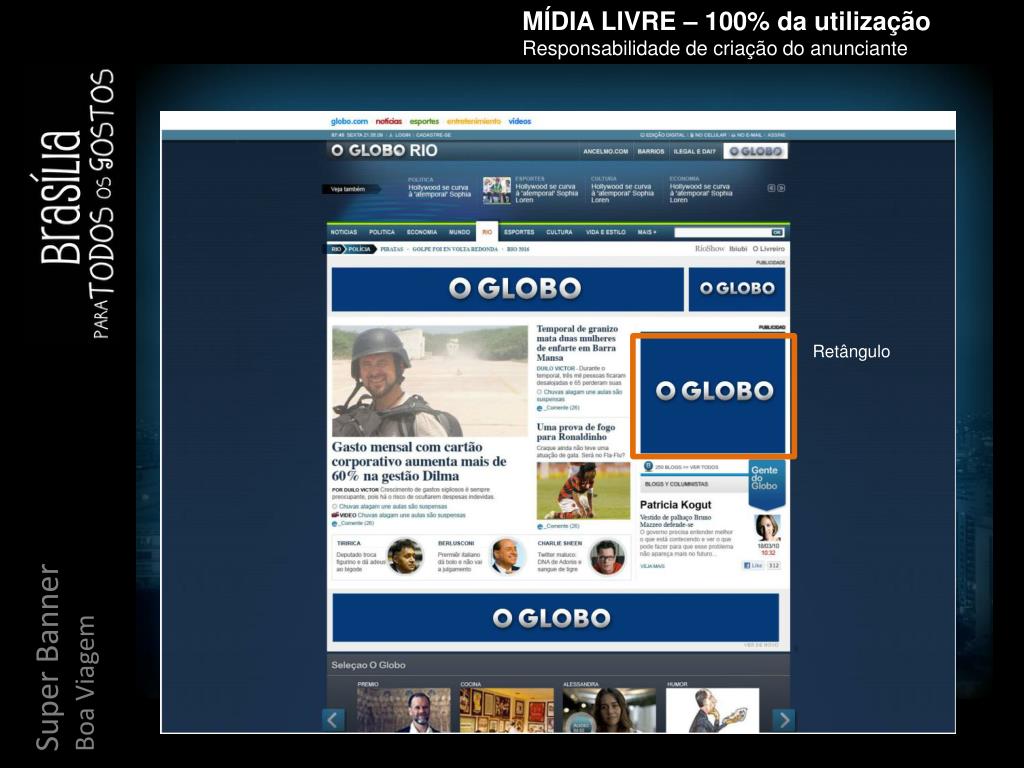This screenshot has width=1024, height=768.
Task: Select the active RIO navigation tab
Action: click(487, 232)
